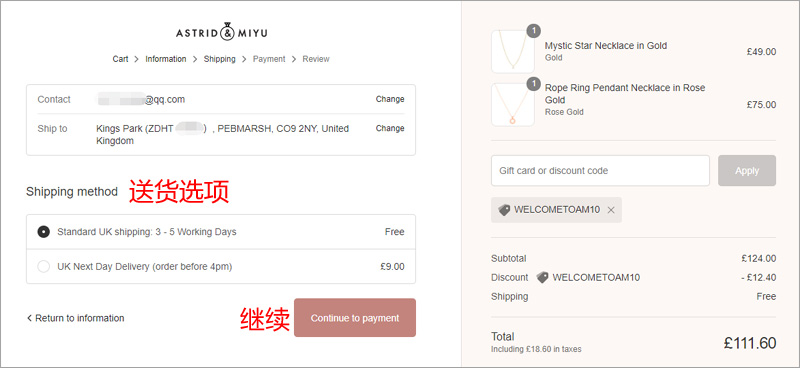Click the £49.00 item price

click(761, 52)
